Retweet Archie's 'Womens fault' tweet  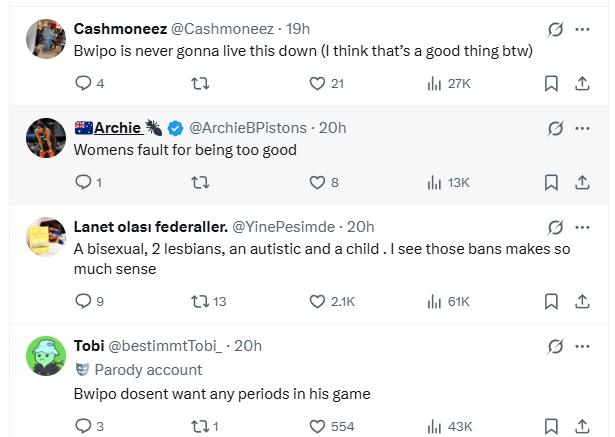tap(200, 182)
